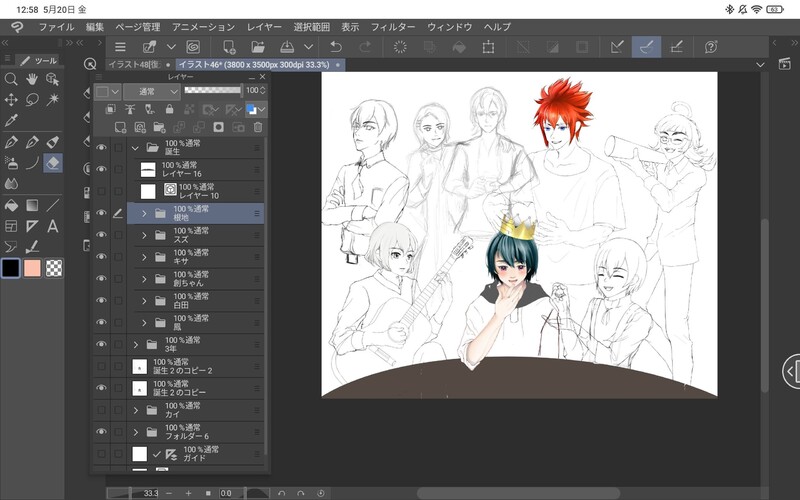Screen dimensions: 800x500
Task: Hide レイヤー 16 layer
Action: tap(102, 169)
